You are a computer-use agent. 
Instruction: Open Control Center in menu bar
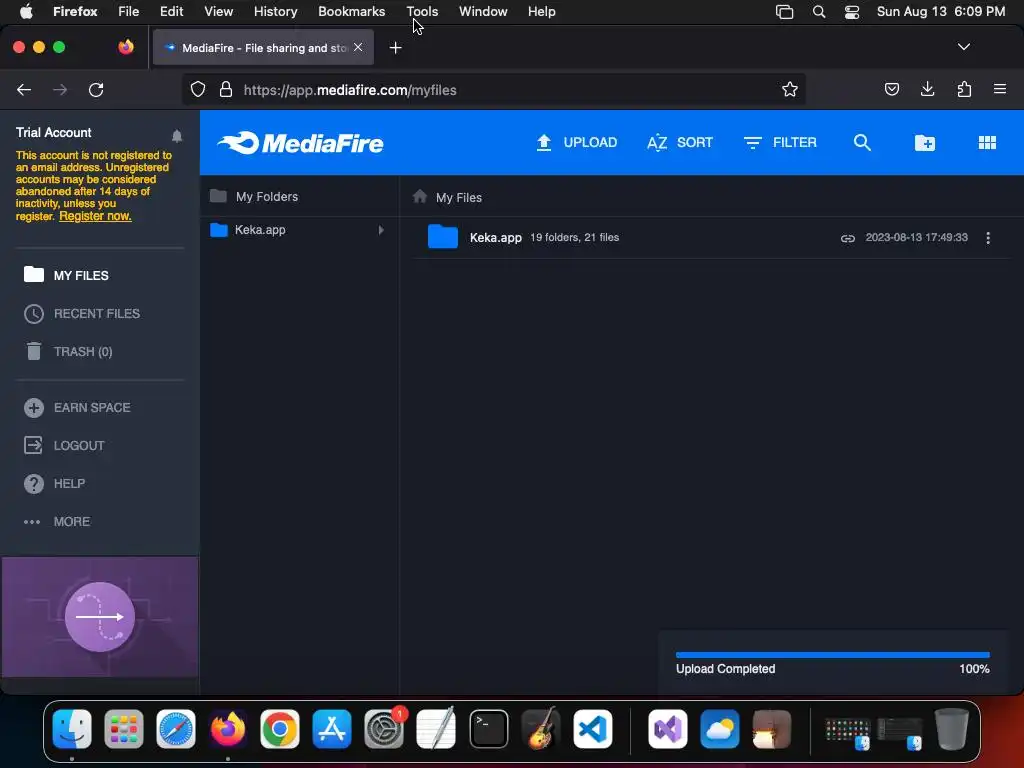pos(852,12)
